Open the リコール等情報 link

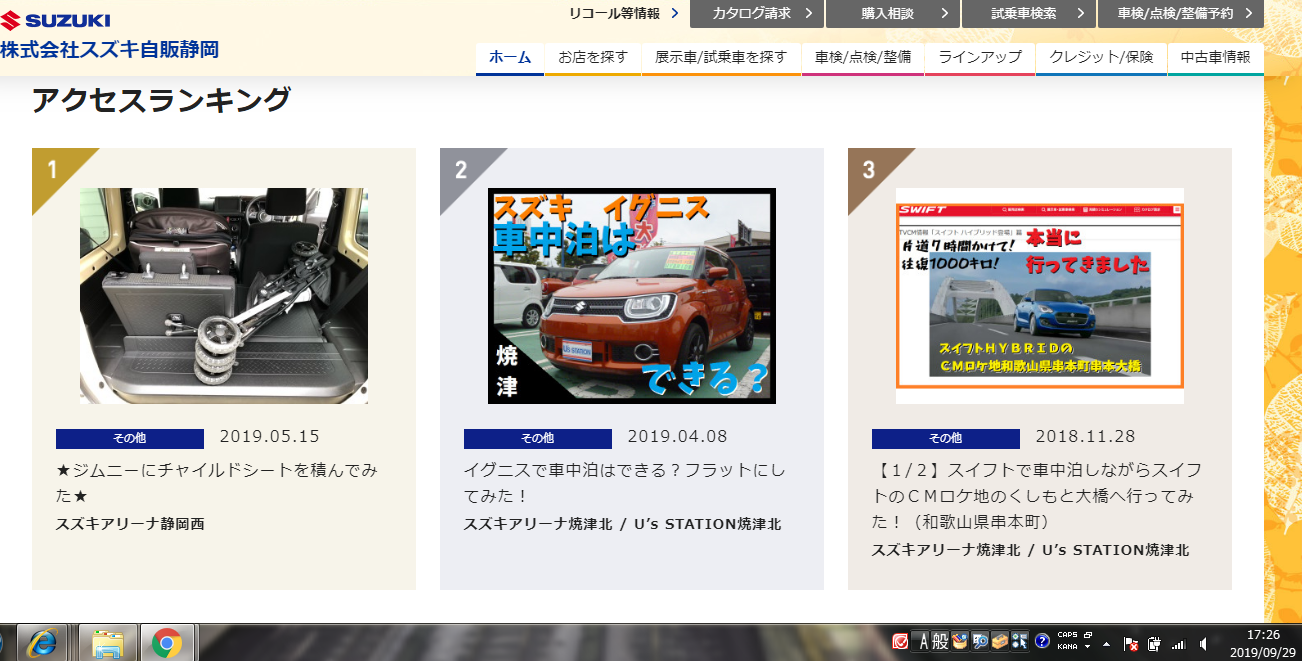(x=614, y=13)
